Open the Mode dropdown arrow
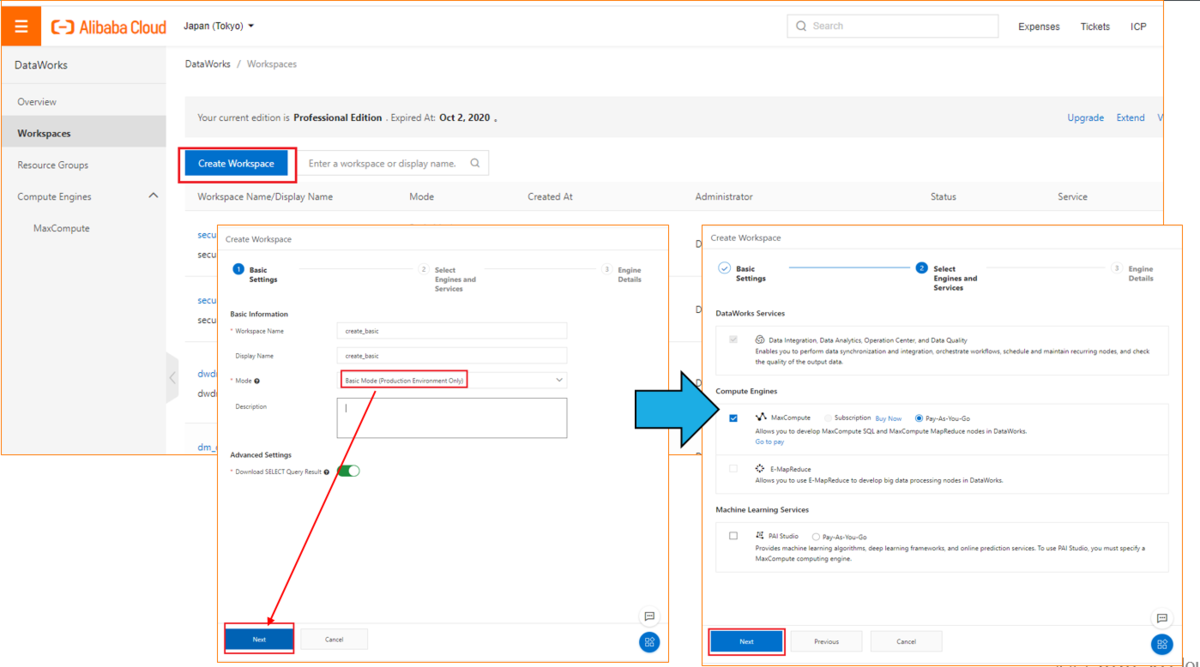 (x=559, y=380)
